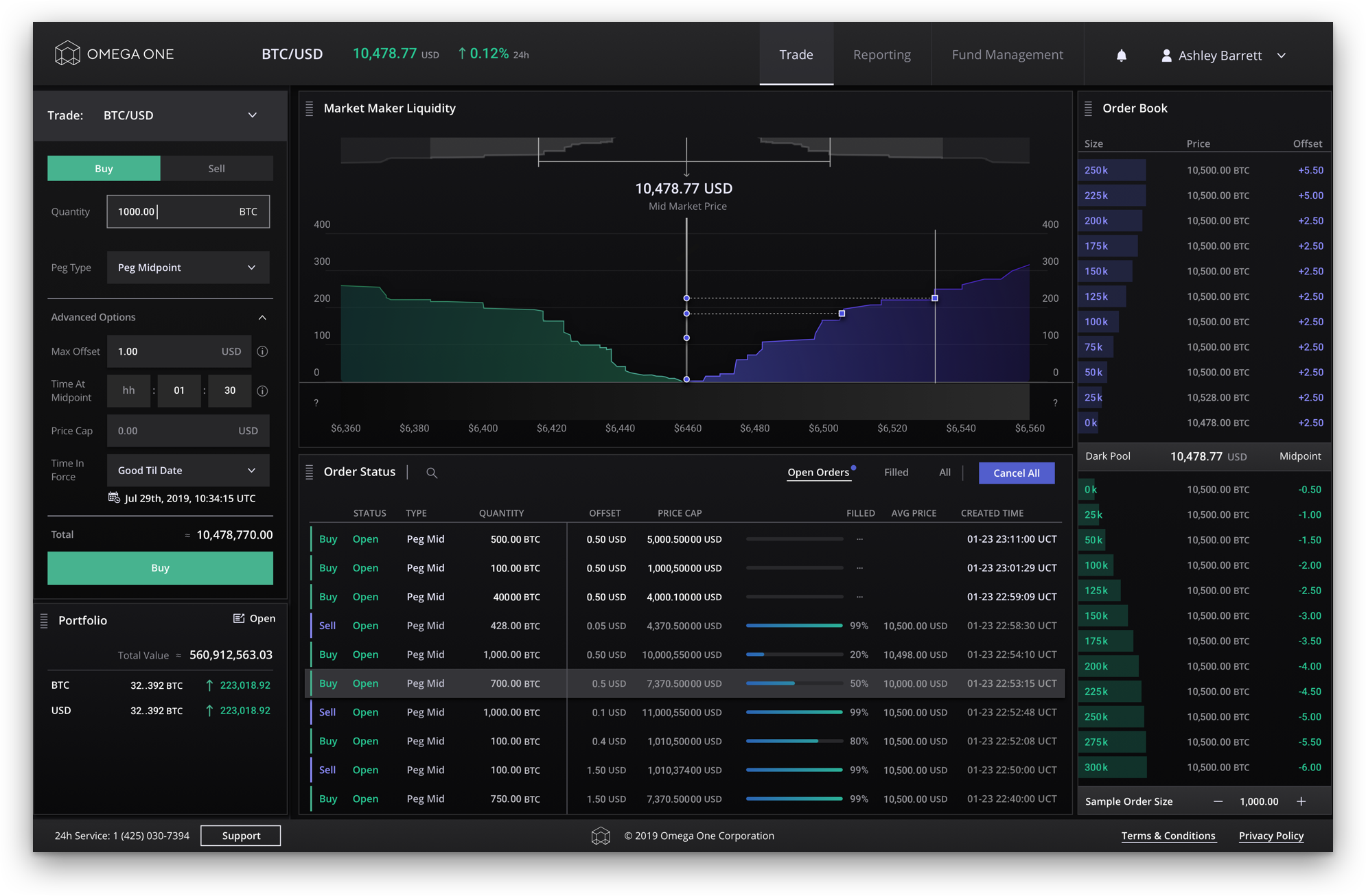
Task: Open the Privacy Policy link
Action: coord(1271,836)
